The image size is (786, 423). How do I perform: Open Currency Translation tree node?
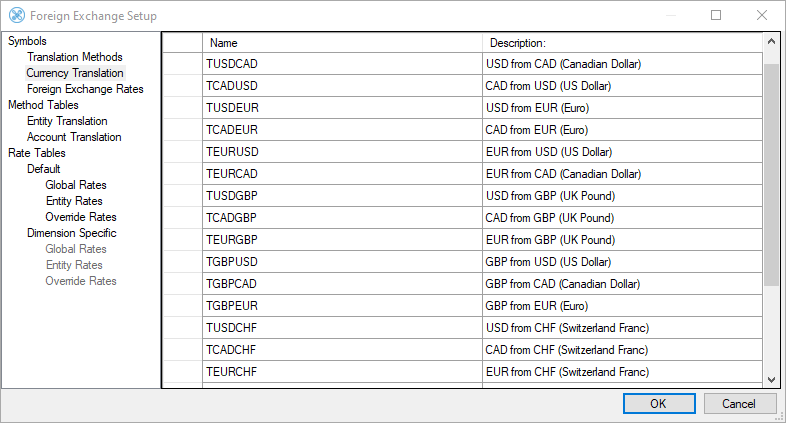(75, 73)
